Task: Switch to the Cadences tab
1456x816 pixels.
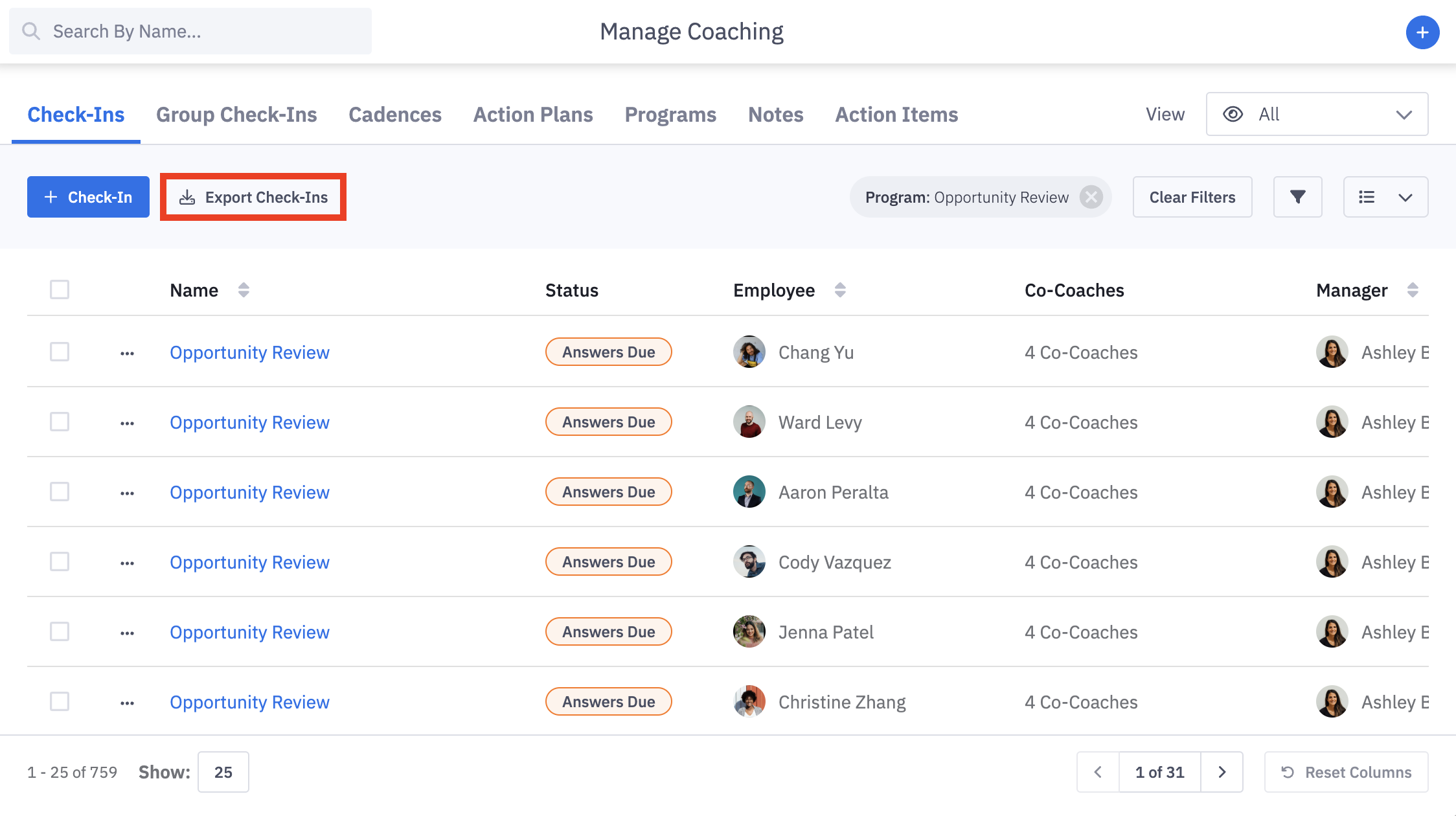Action: coord(395,115)
